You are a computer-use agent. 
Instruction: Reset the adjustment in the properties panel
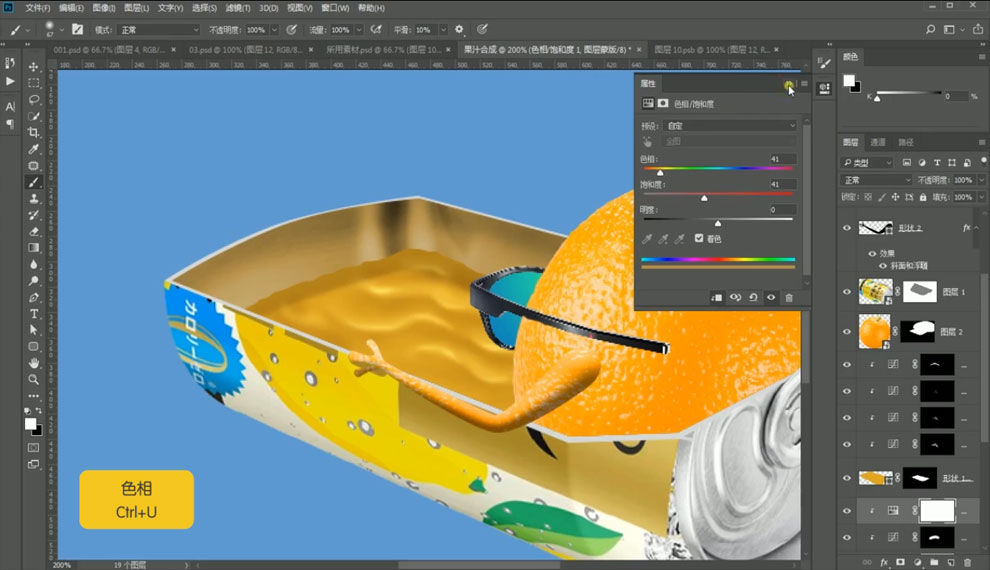pos(753,297)
